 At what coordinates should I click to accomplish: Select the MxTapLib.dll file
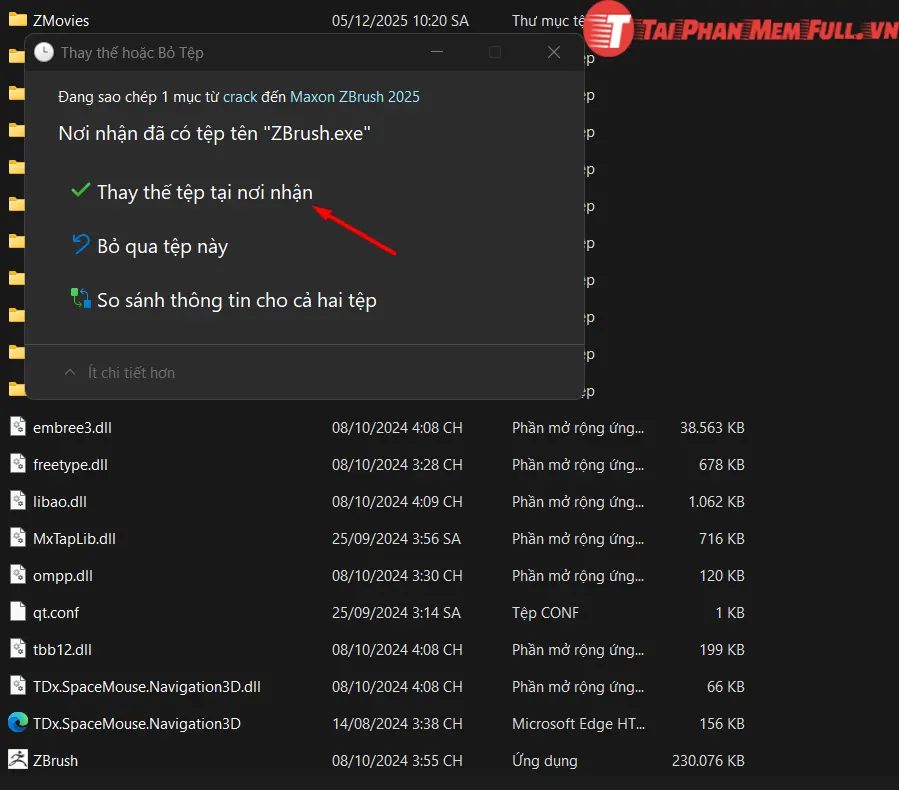click(74, 538)
